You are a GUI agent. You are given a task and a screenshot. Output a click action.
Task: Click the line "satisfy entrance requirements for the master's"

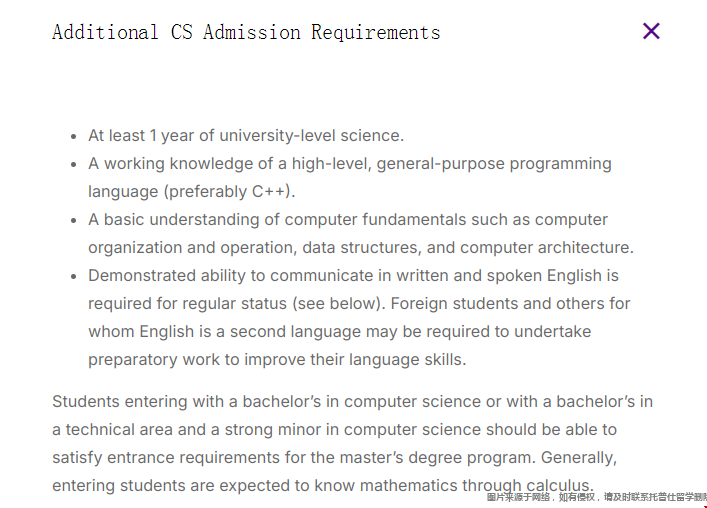click(335, 458)
